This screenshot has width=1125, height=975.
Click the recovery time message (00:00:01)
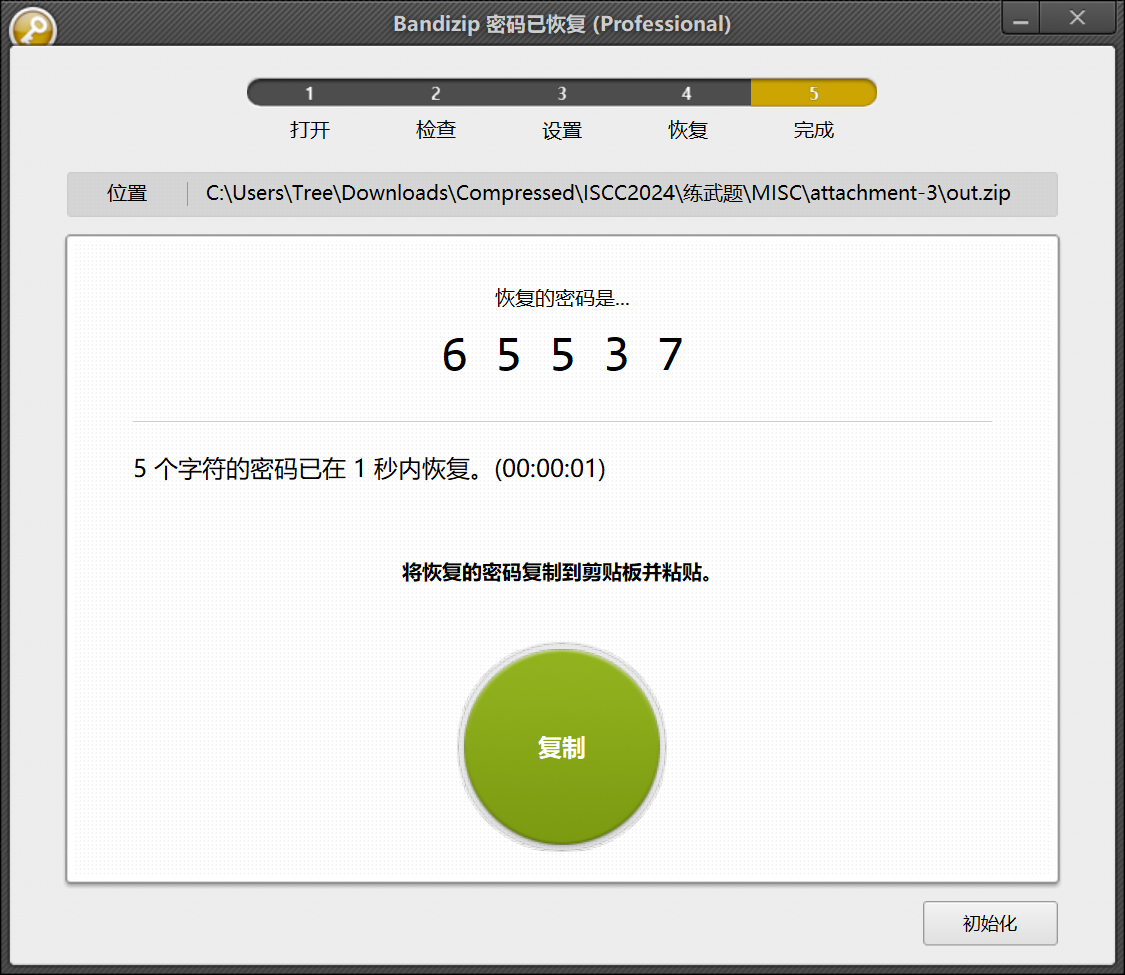click(369, 469)
